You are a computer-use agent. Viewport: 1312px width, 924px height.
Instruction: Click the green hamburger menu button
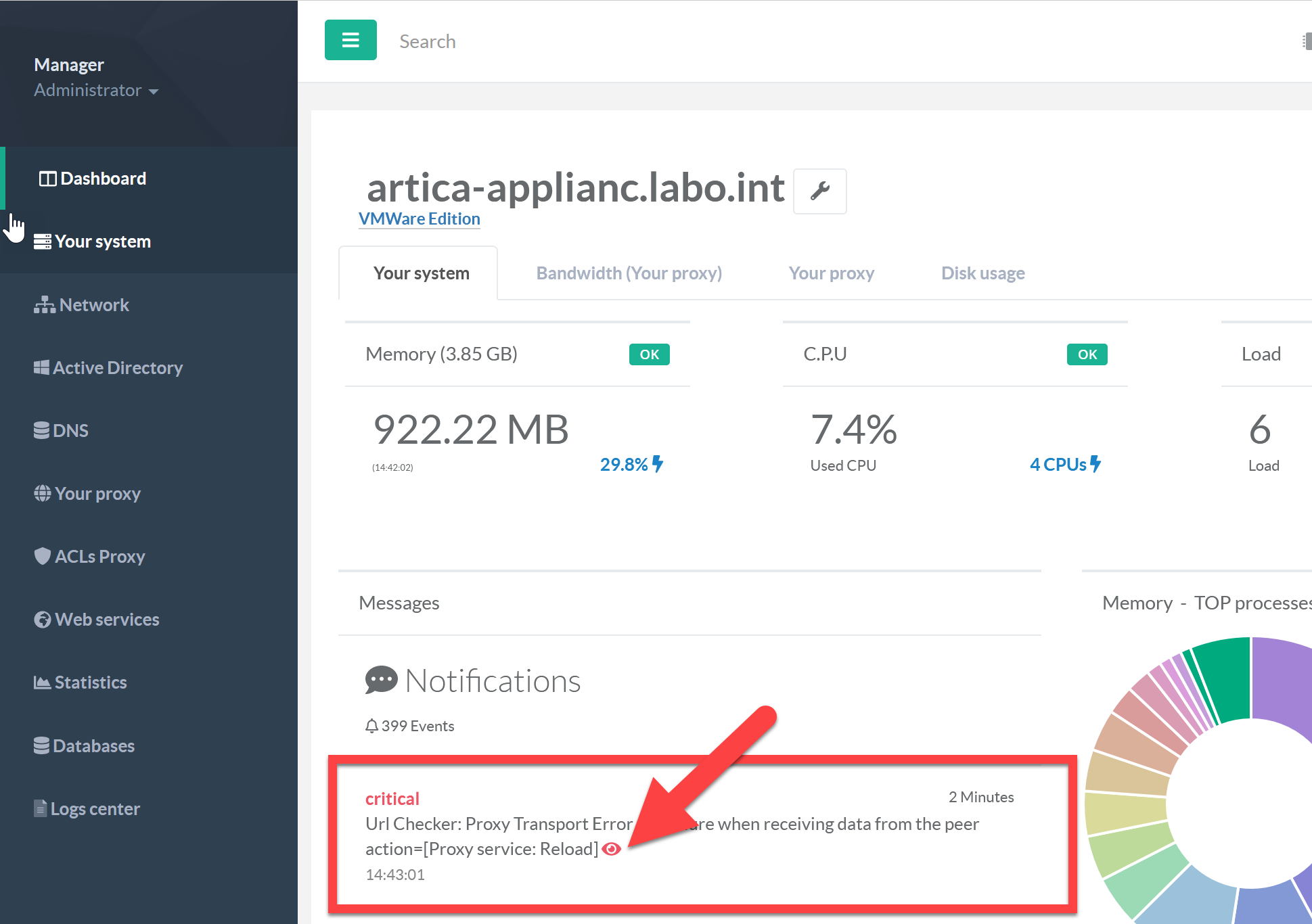pyautogui.click(x=350, y=40)
